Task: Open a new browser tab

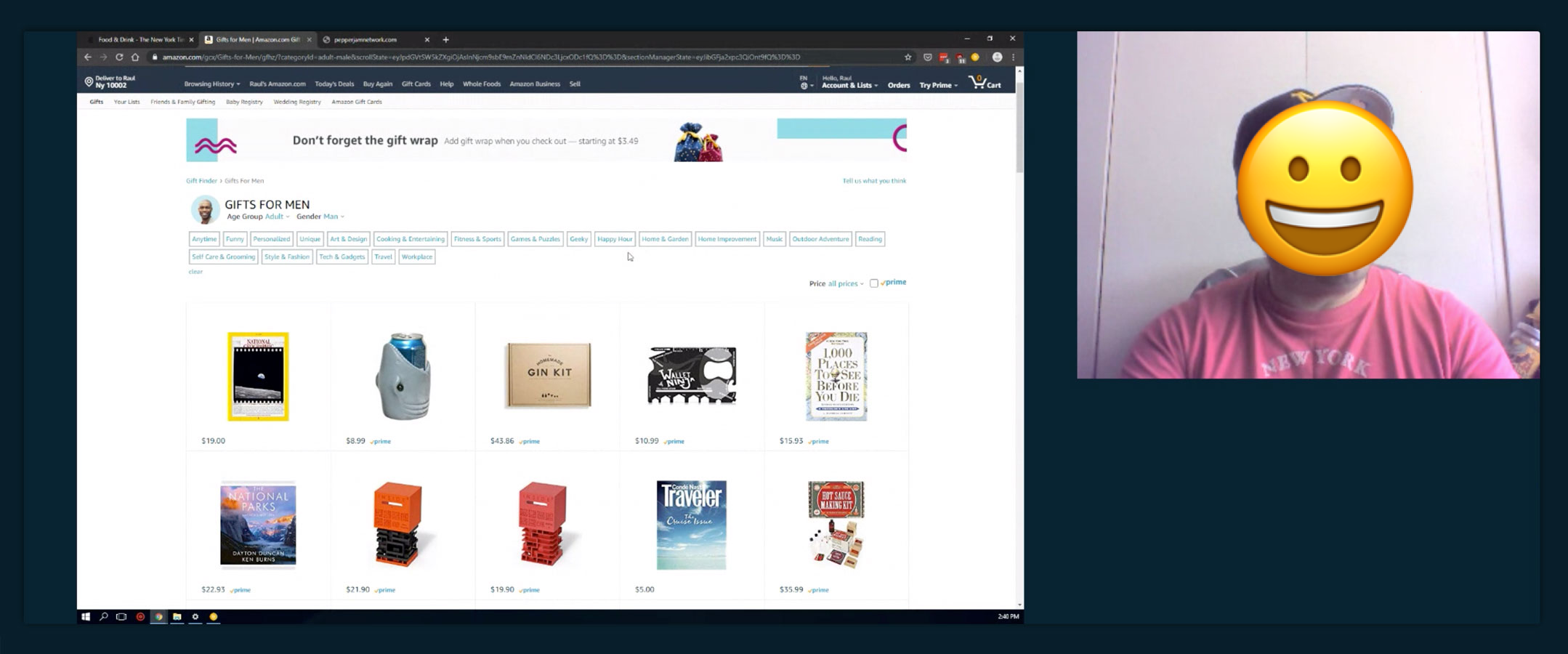Action: click(446, 40)
